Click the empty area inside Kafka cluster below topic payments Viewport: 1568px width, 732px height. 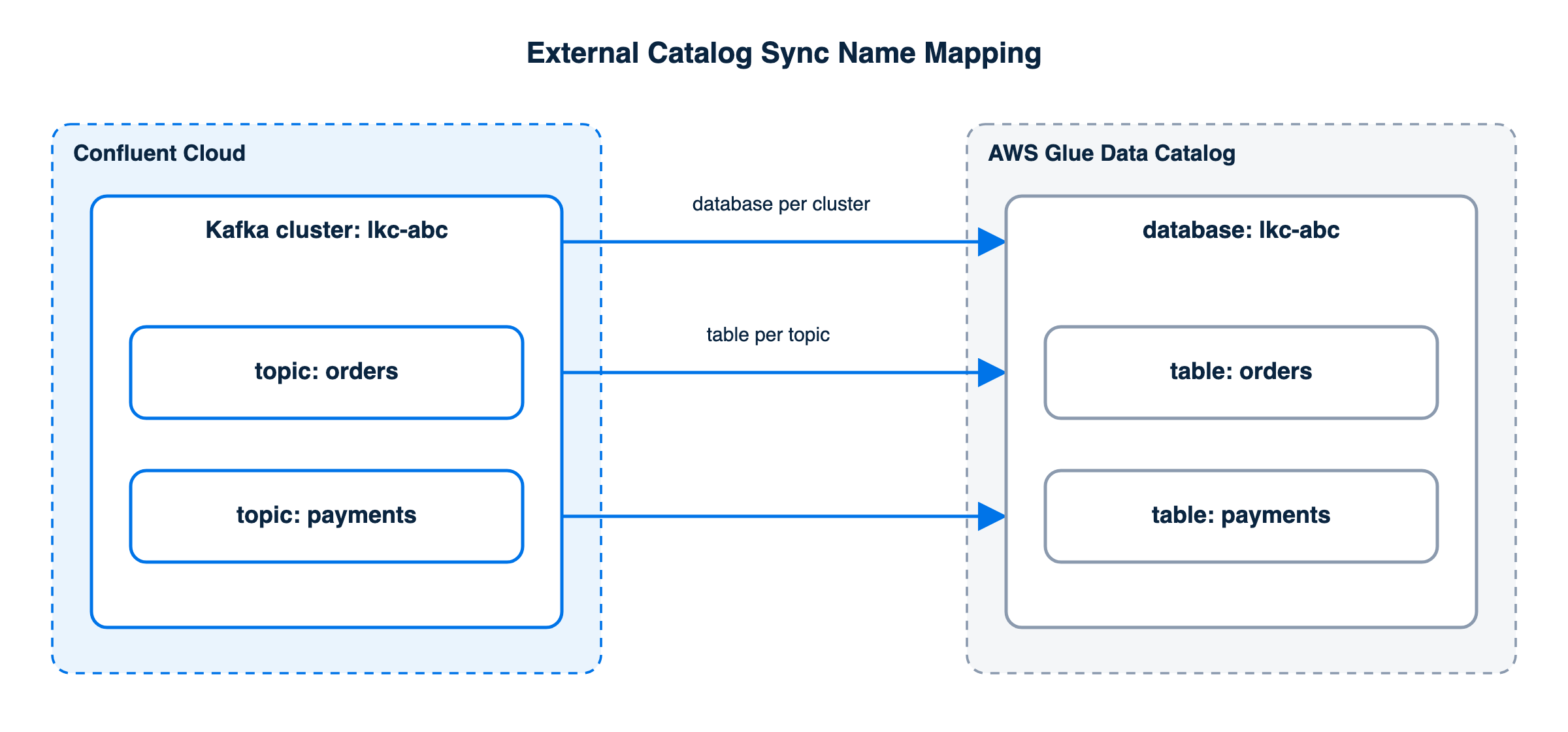pyautogui.click(x=327, y=593)
